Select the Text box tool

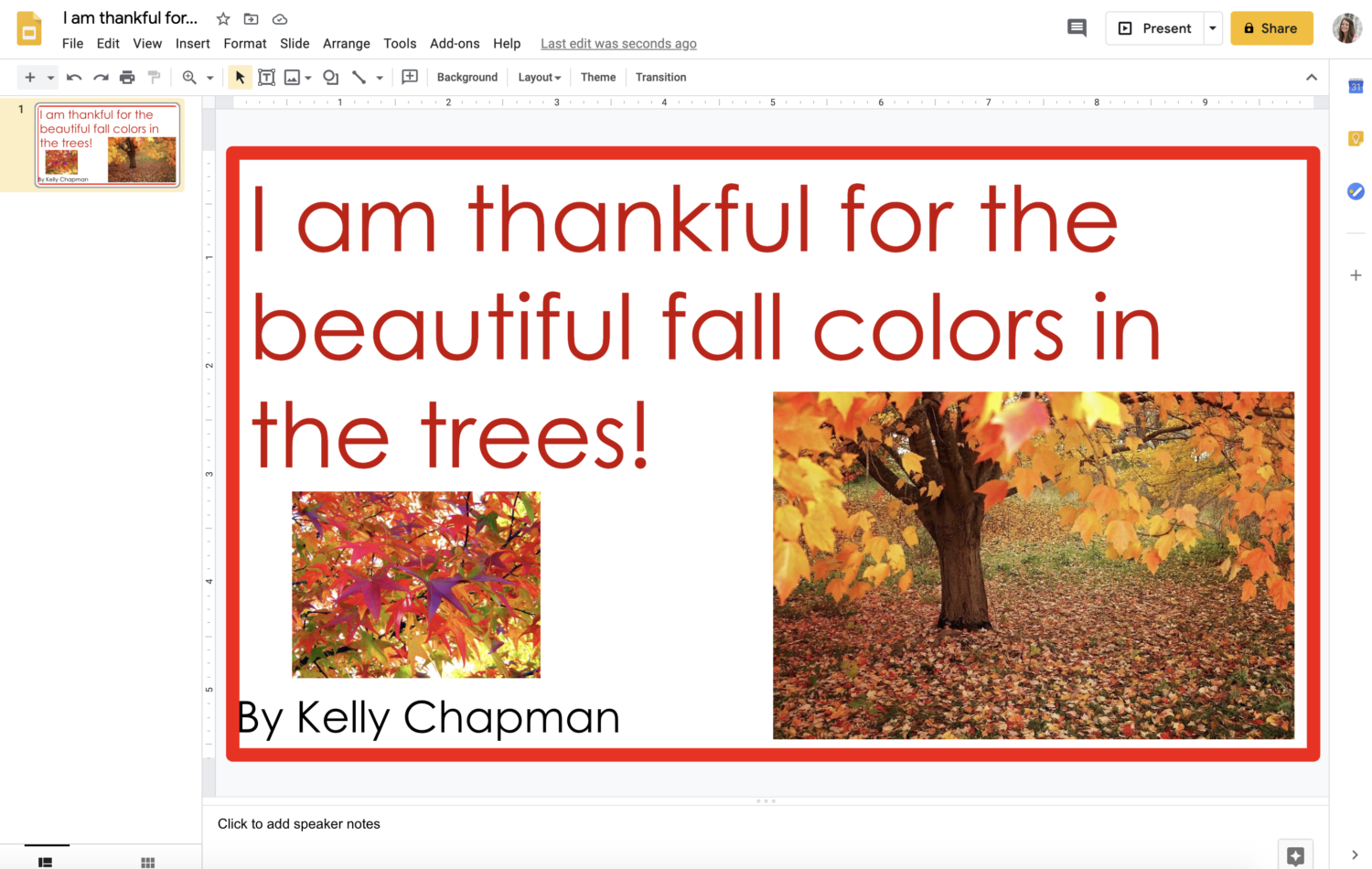266,77
